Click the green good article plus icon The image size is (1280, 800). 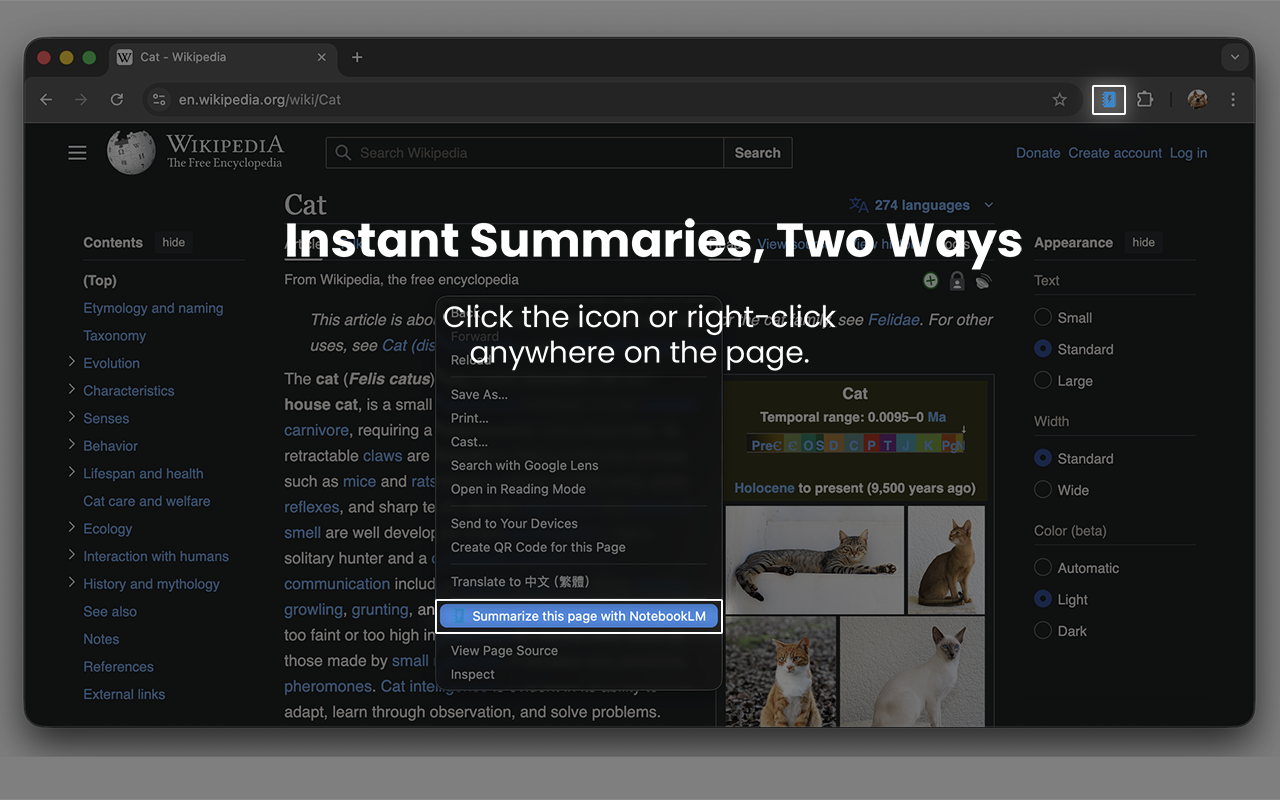click(930, 281)
